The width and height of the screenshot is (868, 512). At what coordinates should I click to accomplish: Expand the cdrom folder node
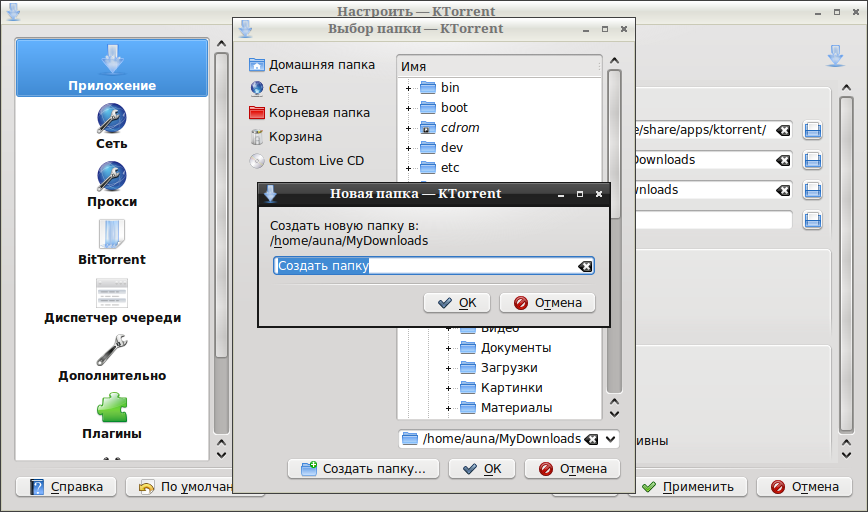click(x=409, y=128)
